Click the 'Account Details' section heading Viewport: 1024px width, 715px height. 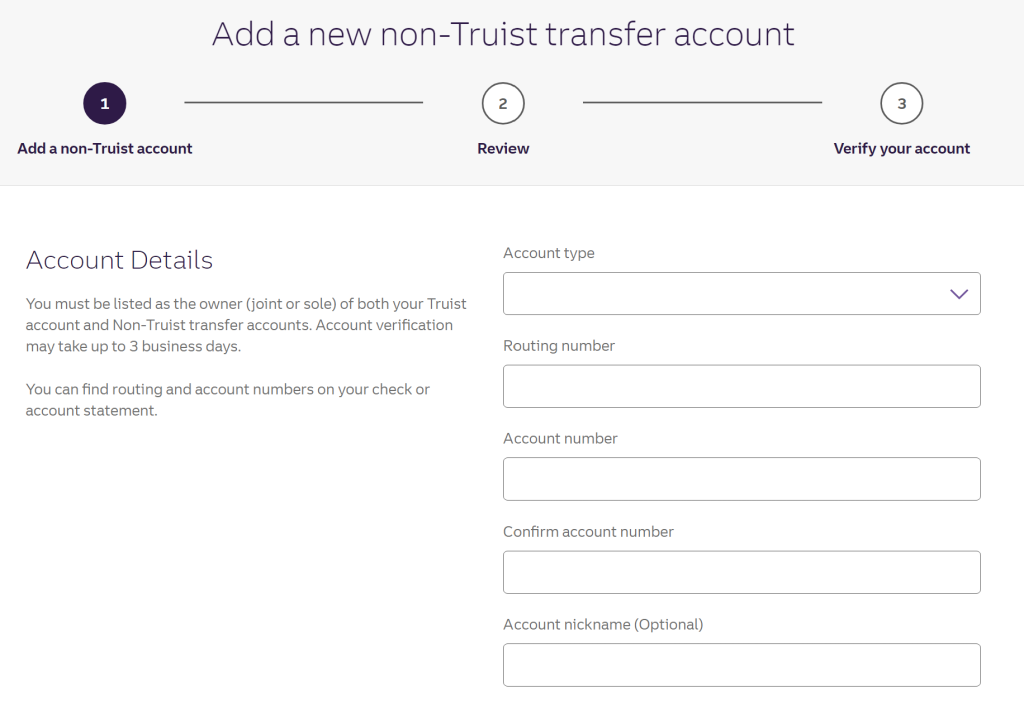119,261
